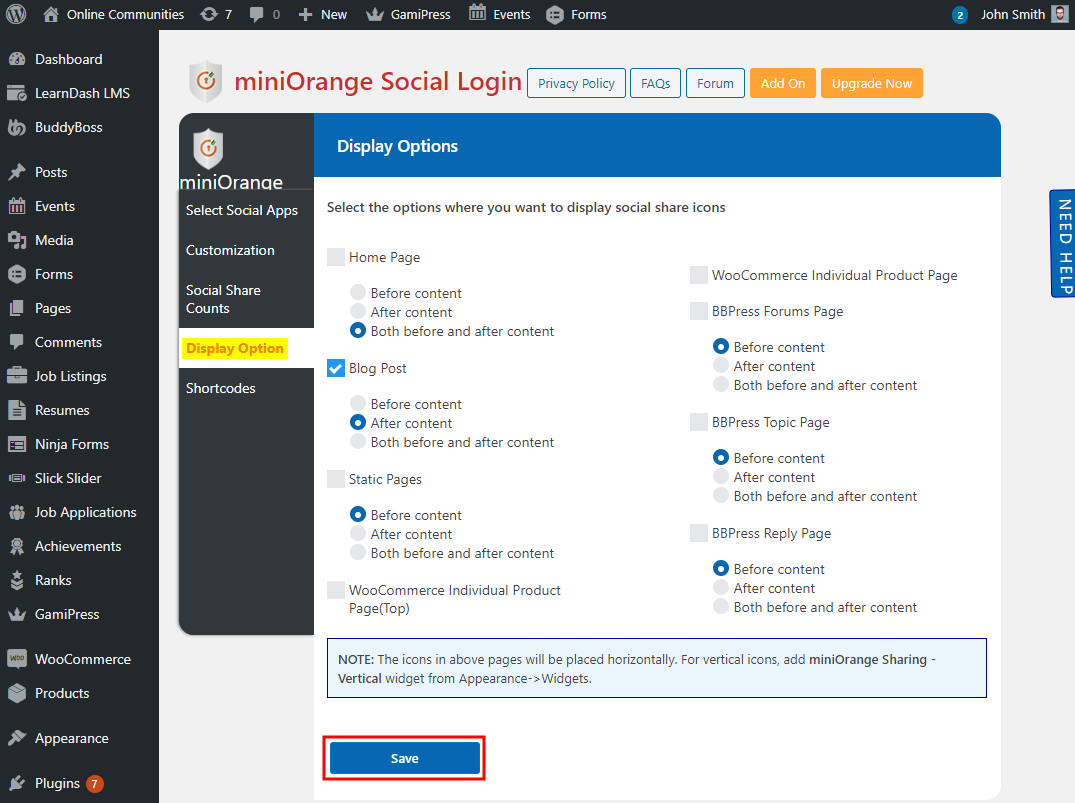
Task: Uncheck the Blog Post checkbox
Action: click(336, 368)
